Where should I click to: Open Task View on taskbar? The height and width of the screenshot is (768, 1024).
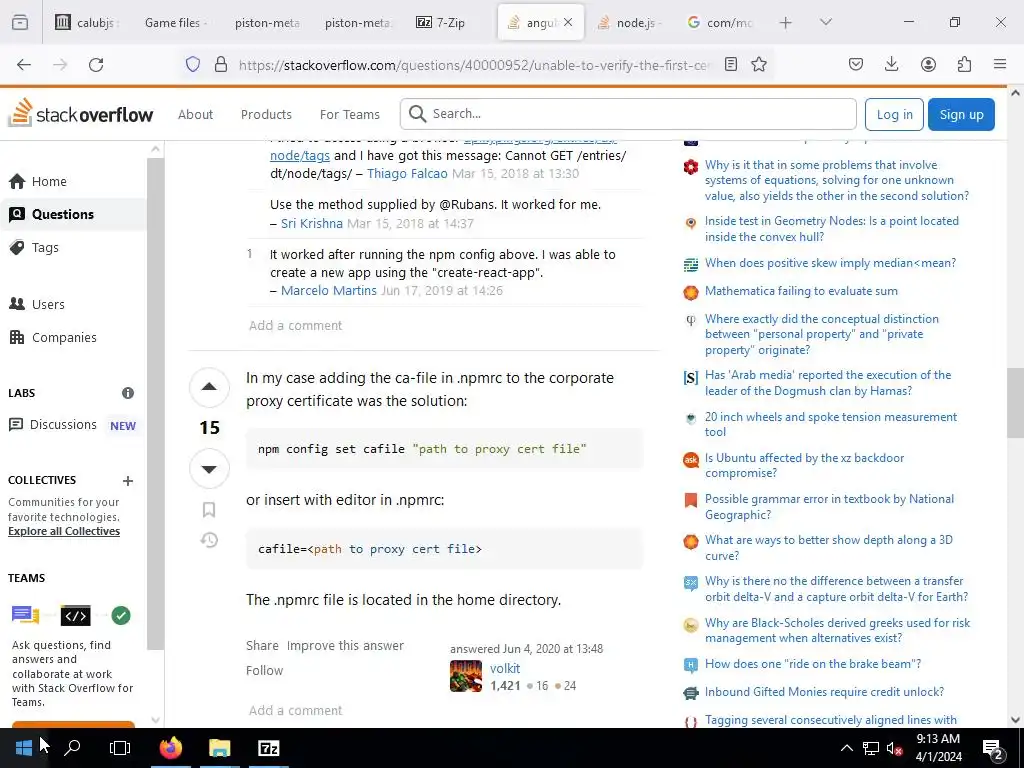click(x=120, y=748)
